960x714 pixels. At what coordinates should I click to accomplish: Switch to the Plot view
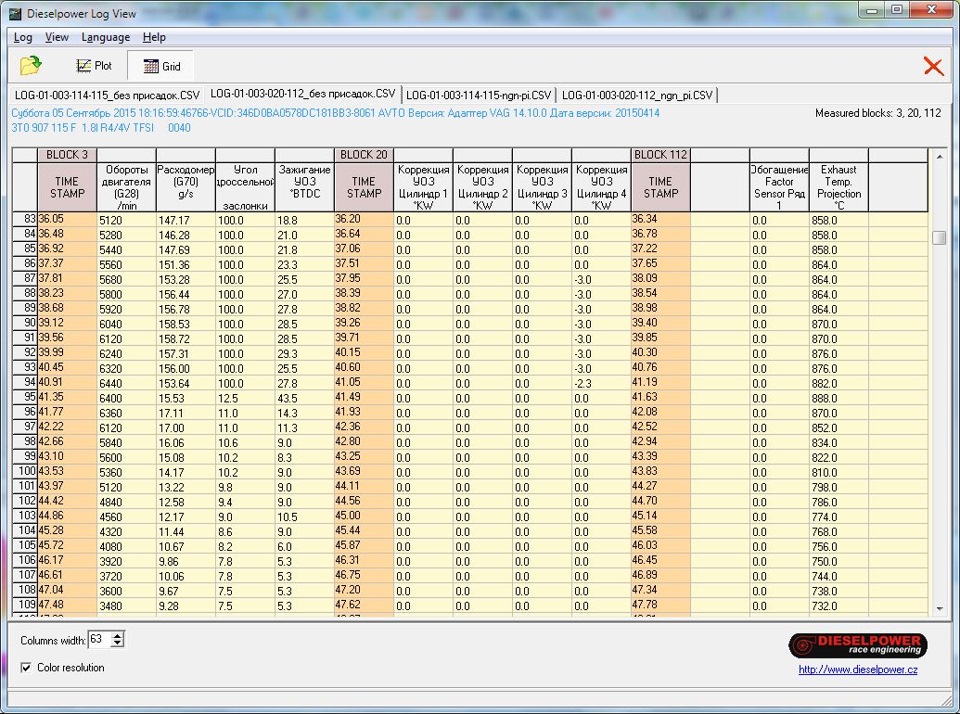(94, 66)
